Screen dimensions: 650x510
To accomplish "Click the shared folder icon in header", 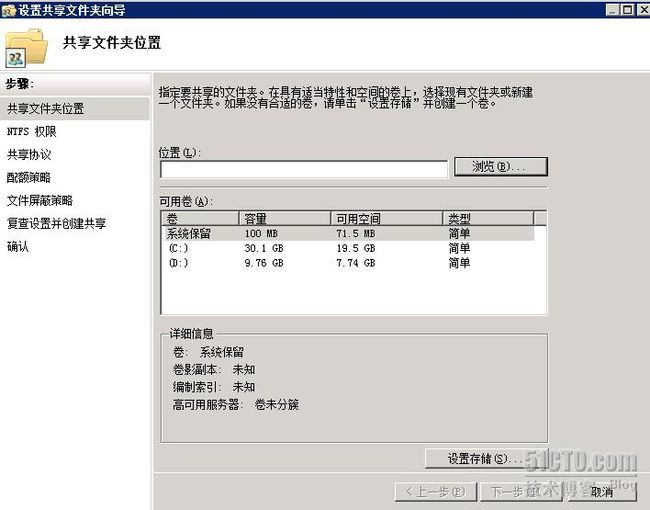I will coord(27,48).
